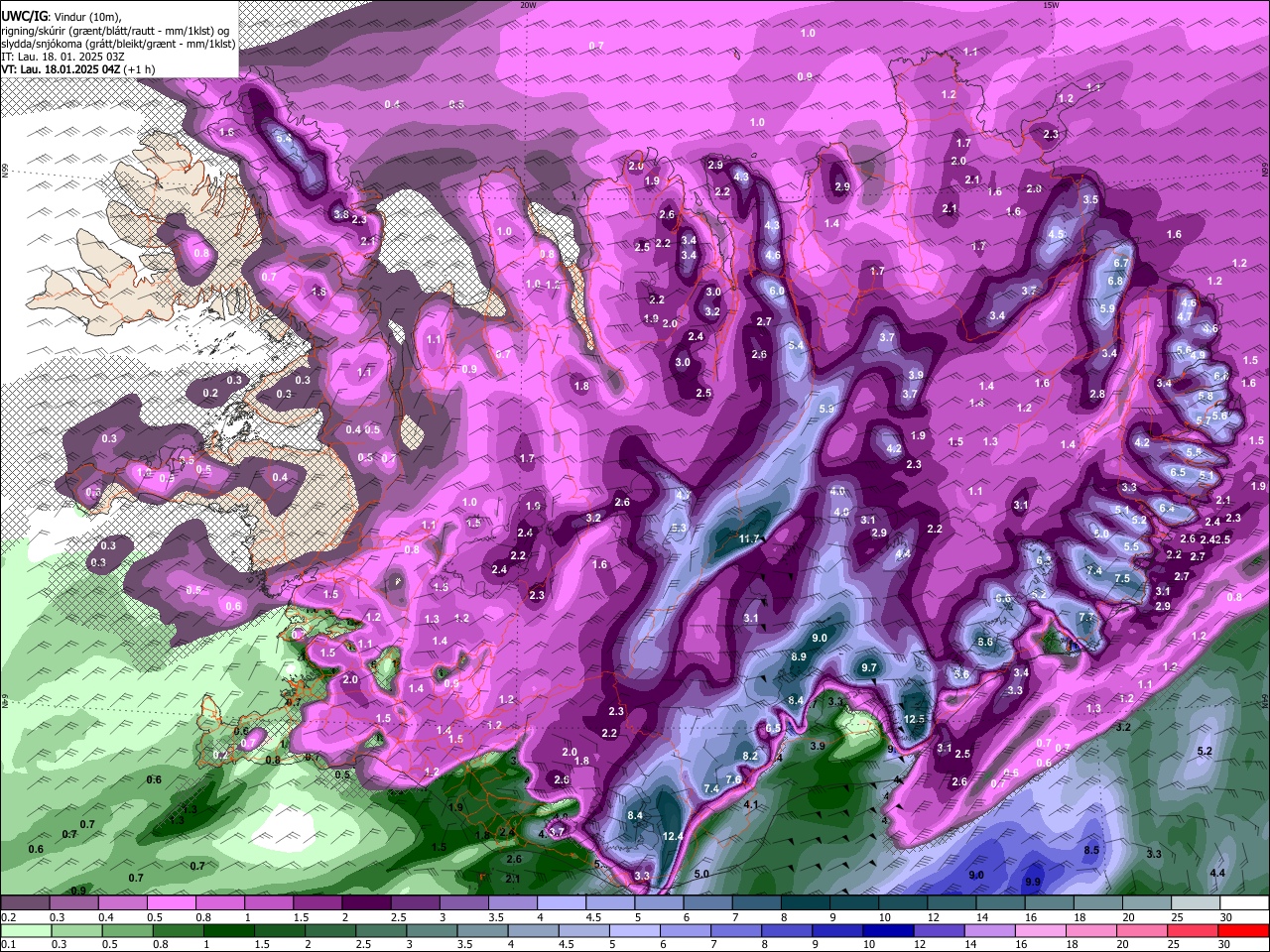The image size is (1270, 952).
Task: Click the upper legend swatch between 6 and 7
Action: coord(706,903)
